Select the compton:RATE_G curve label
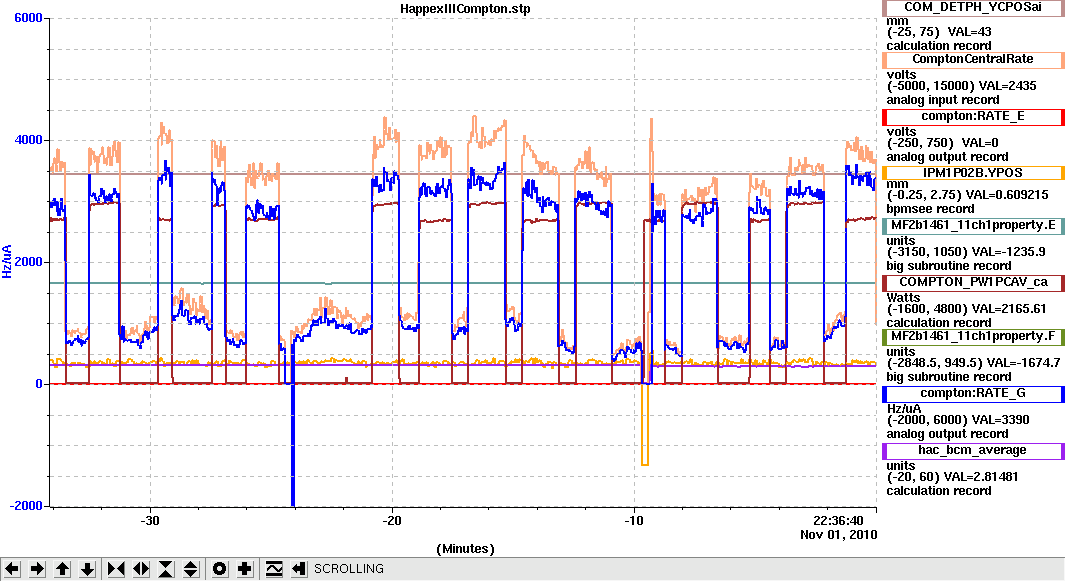Image resolution: width=1065 pixels, height=581 pixels. pos(973,394)
